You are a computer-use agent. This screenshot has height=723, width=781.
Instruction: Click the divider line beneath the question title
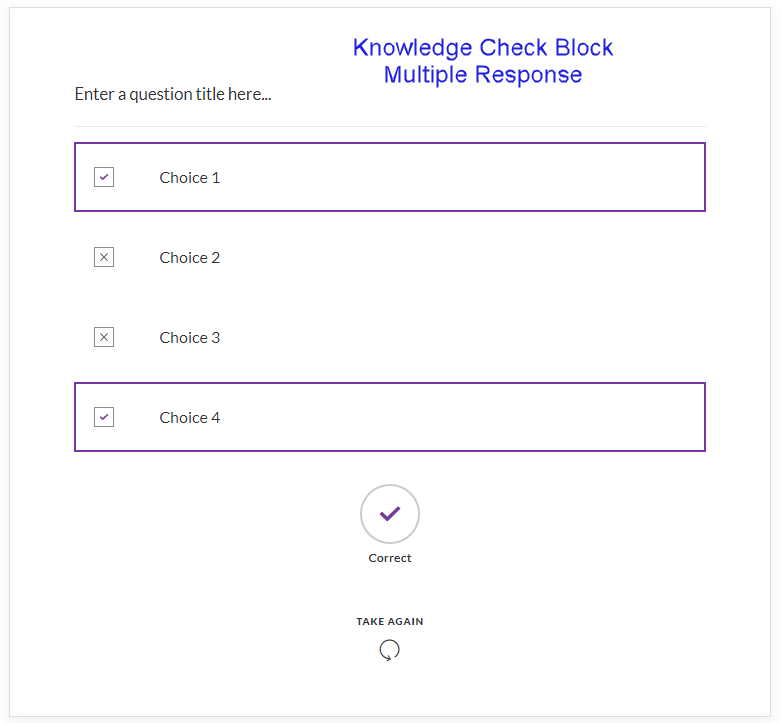click(390, 127)
